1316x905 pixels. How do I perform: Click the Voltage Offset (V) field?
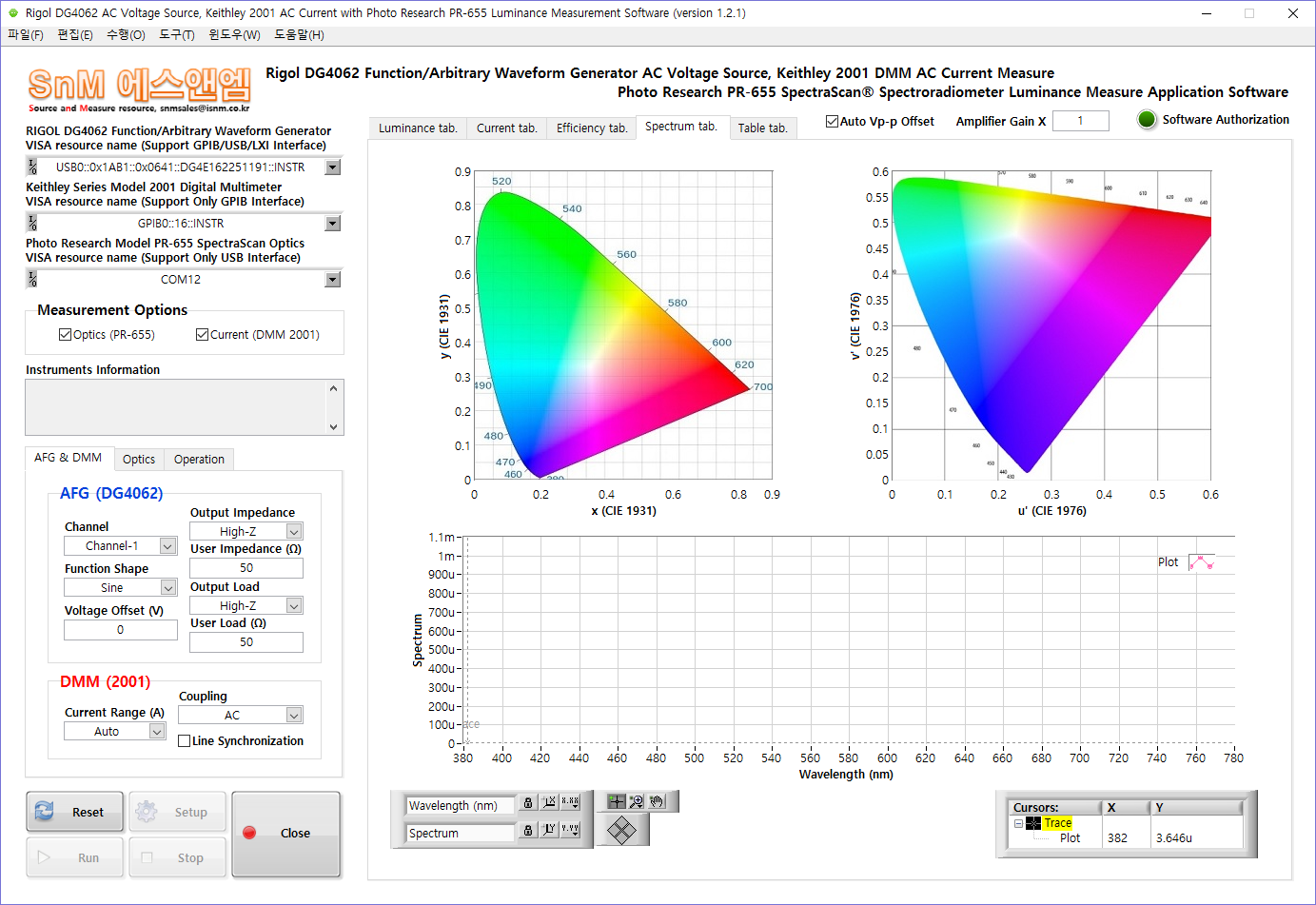(x=121, y=630)
